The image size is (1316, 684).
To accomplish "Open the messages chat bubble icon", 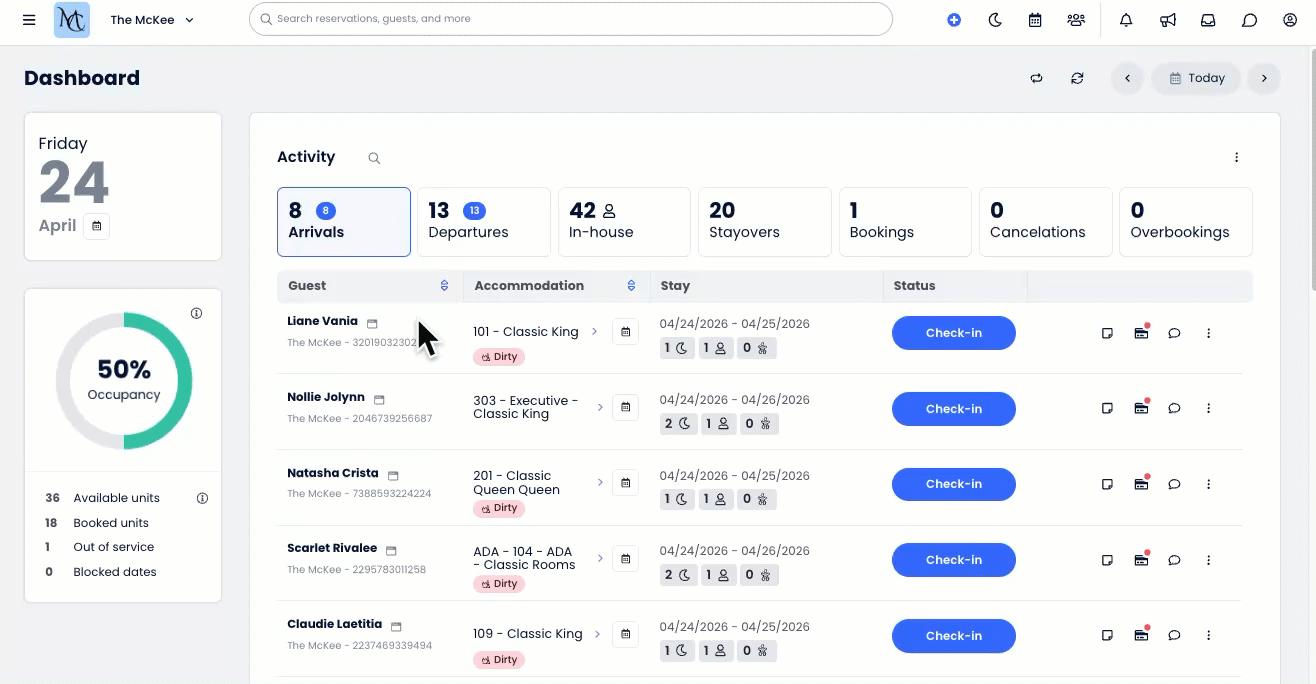I will tap(1249, 19).
